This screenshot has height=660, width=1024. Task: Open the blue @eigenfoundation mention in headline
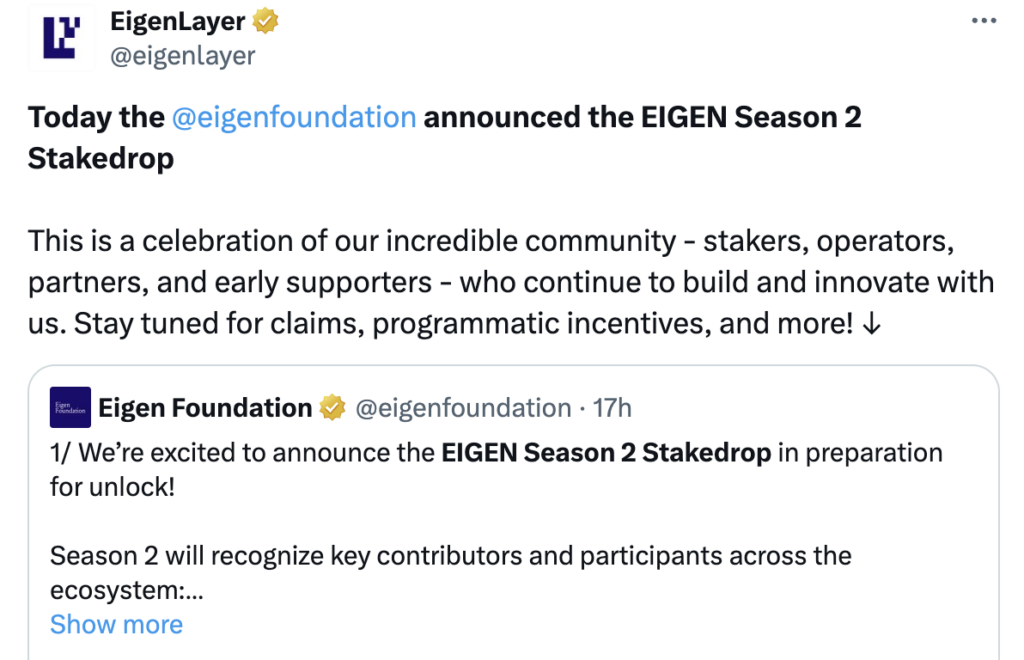[293, 118]
